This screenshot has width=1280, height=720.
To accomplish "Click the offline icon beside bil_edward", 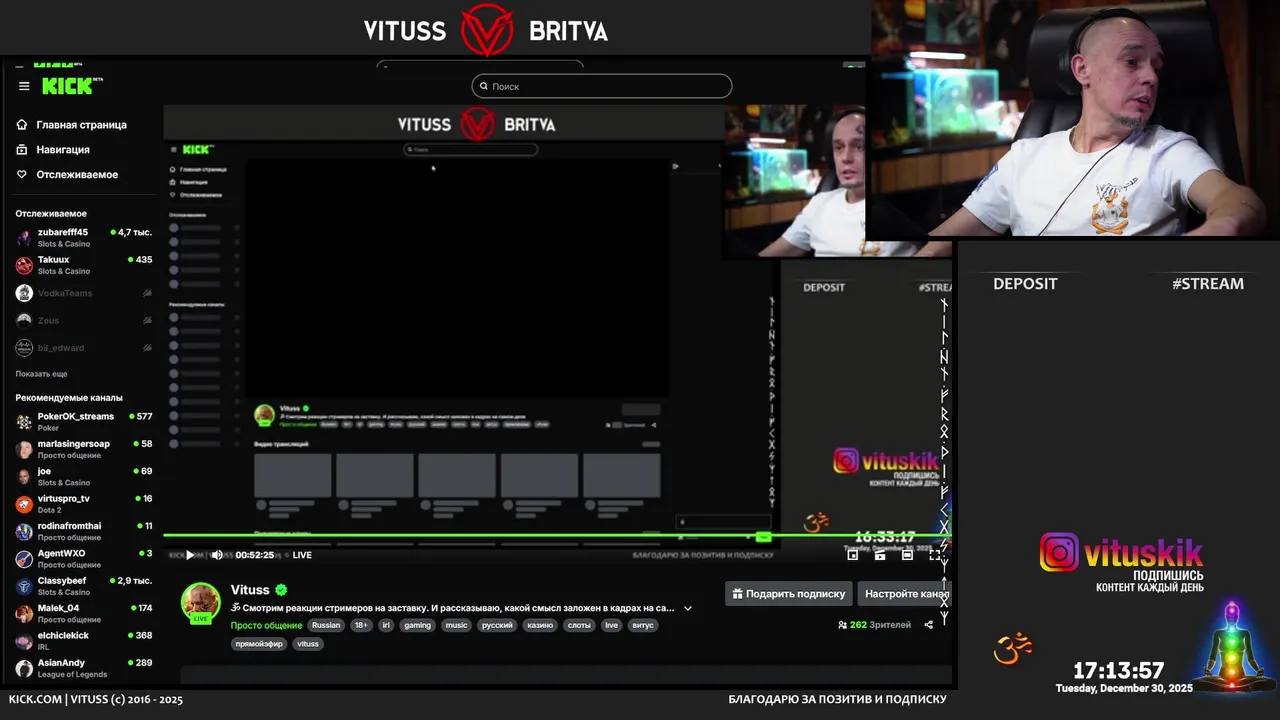I will click(x=147, y=348).
